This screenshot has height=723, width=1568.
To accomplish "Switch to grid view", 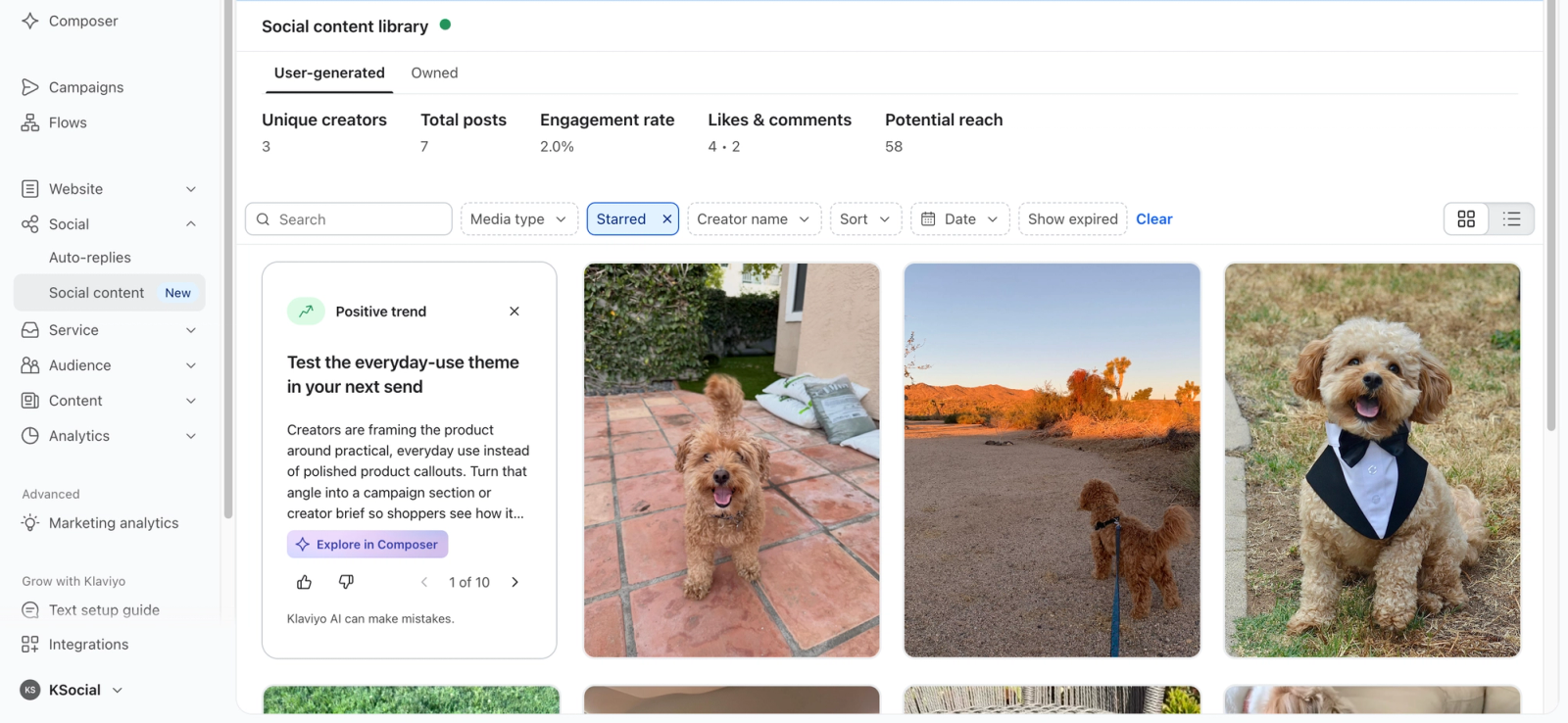I will 1466,219.
